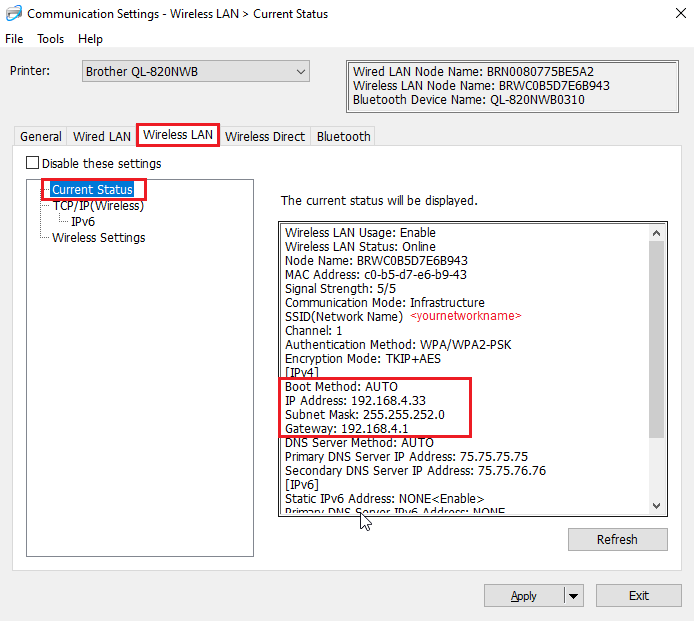This screenshot has height=621, width=694.
Task: Tick the Disable these settings checkbox
Action: [32, 163]
